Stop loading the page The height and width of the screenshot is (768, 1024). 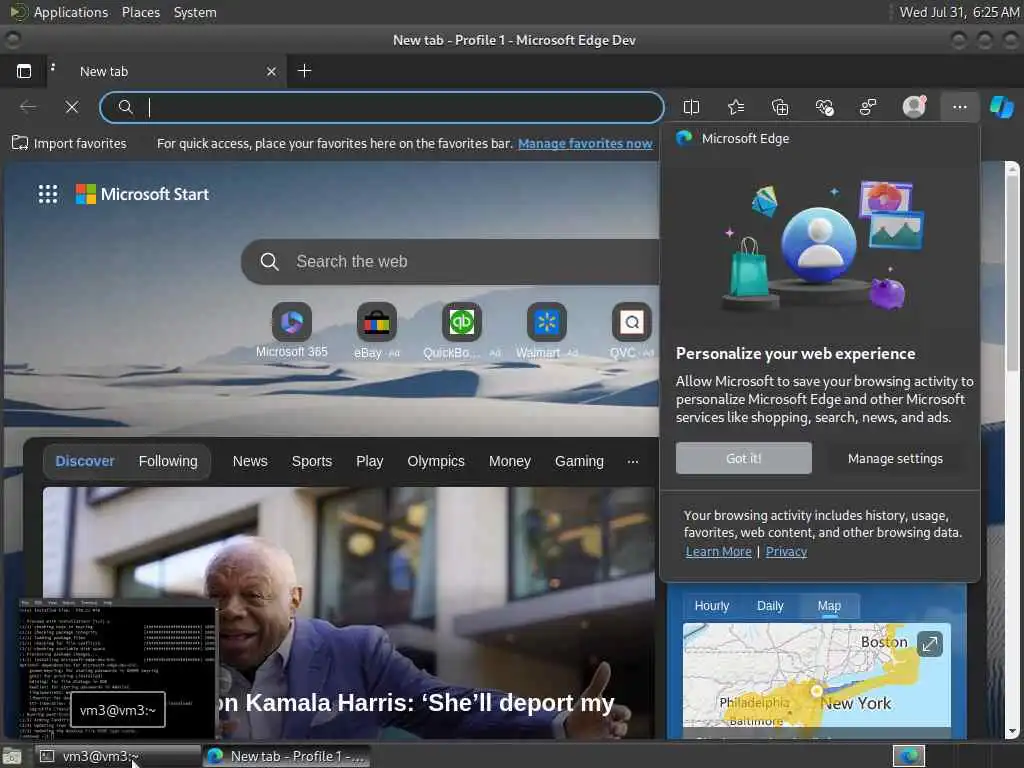[72, 107]
